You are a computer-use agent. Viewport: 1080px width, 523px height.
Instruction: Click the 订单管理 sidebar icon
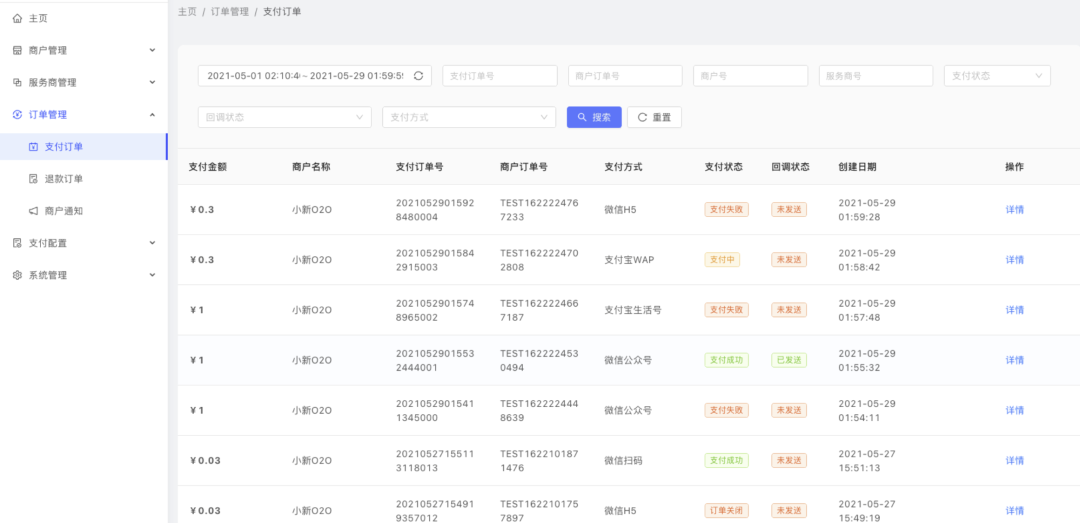(x=17, y=115)
